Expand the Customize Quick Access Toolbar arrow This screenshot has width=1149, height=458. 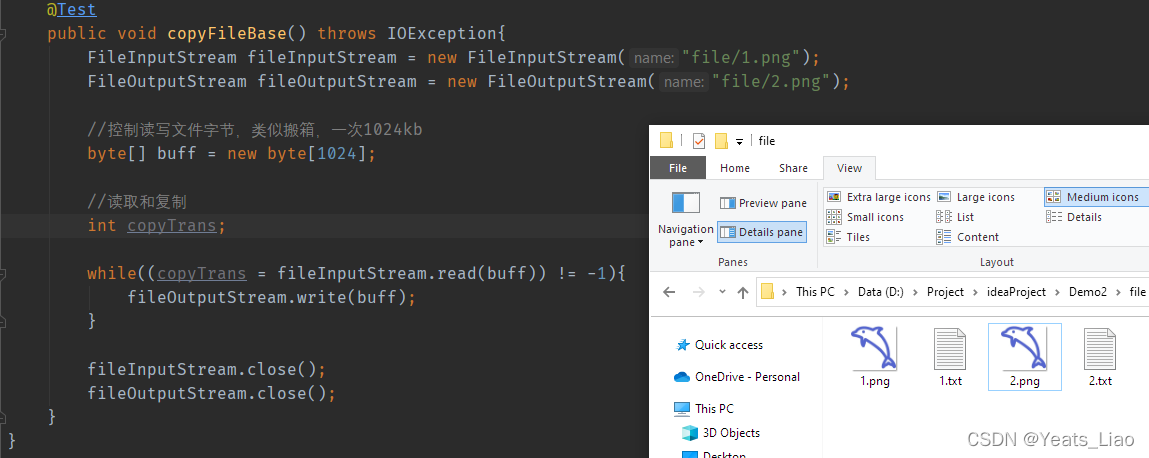(x=739, y=142)
